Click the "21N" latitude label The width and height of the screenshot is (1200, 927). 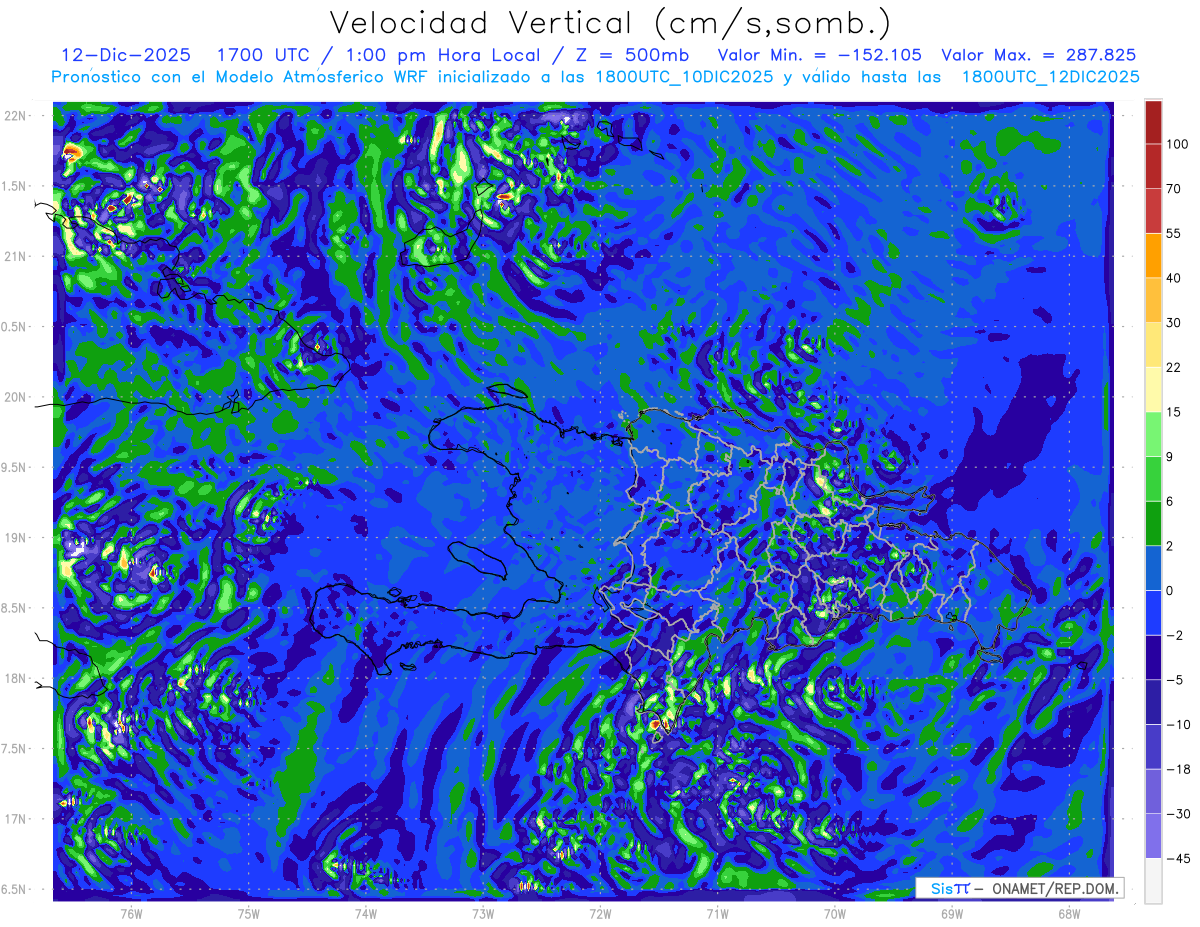tap(17, 256)
